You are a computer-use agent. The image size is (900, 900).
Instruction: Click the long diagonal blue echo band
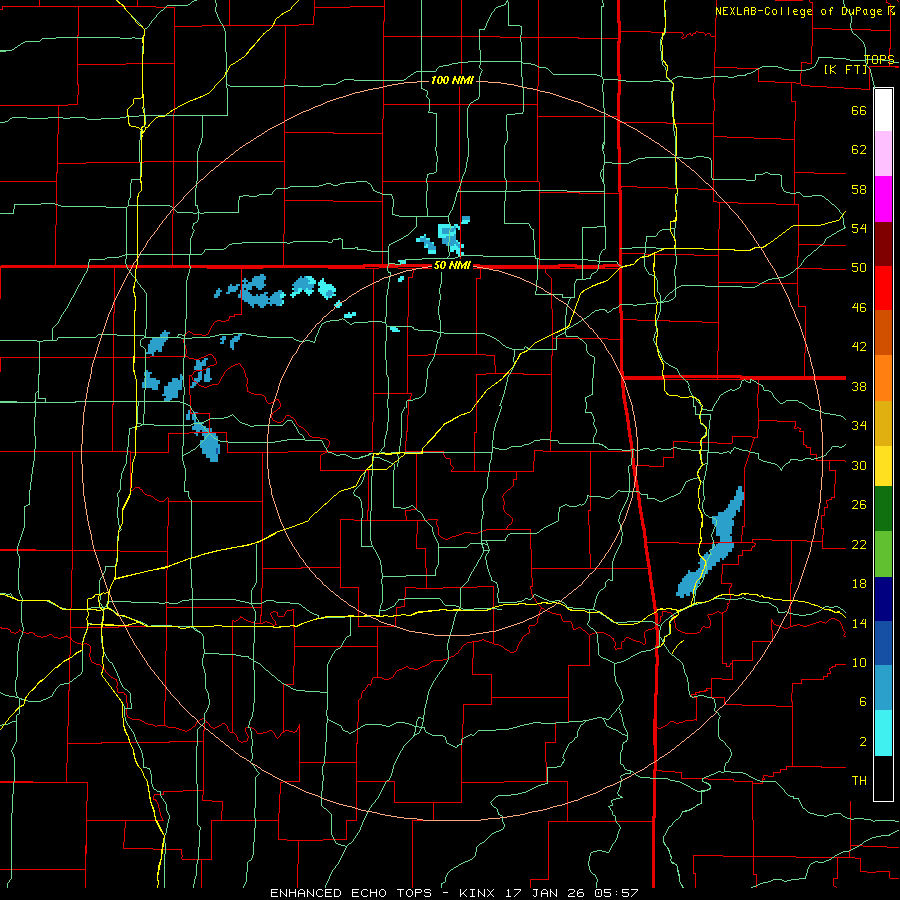pyautogui.click(x=711, y=542)
